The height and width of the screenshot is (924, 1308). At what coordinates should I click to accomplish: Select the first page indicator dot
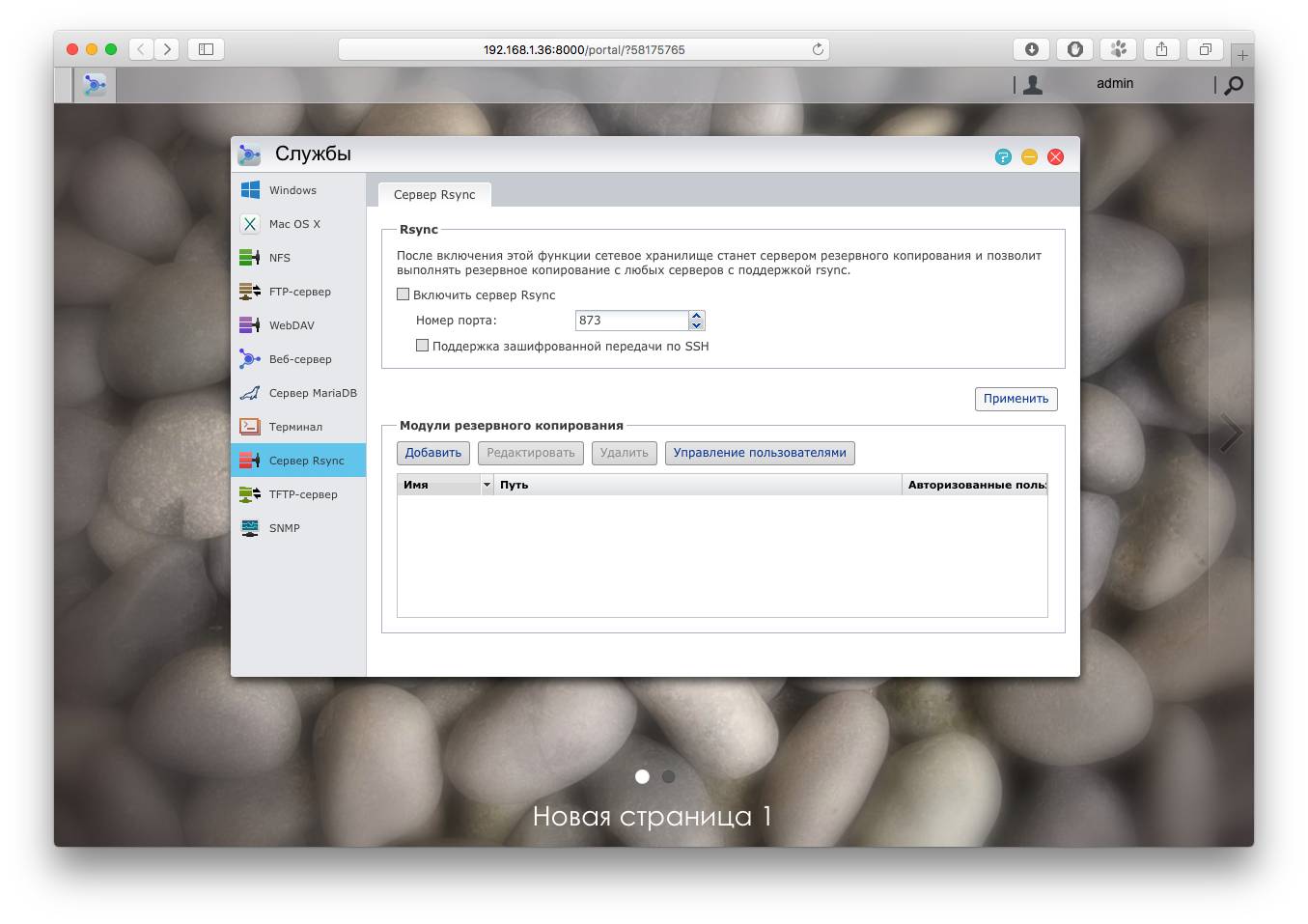[x=642, y=776]
